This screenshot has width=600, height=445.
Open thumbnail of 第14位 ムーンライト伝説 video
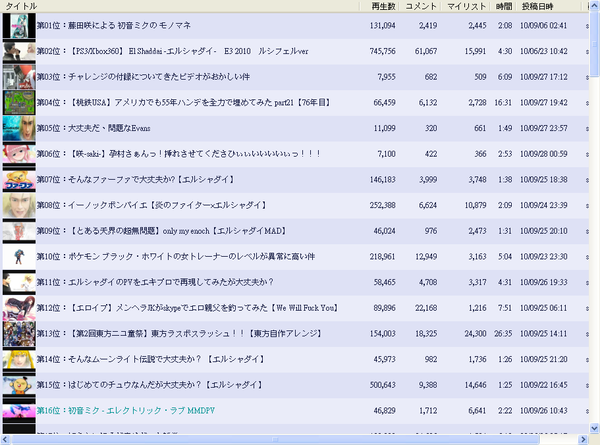(19, 359)
